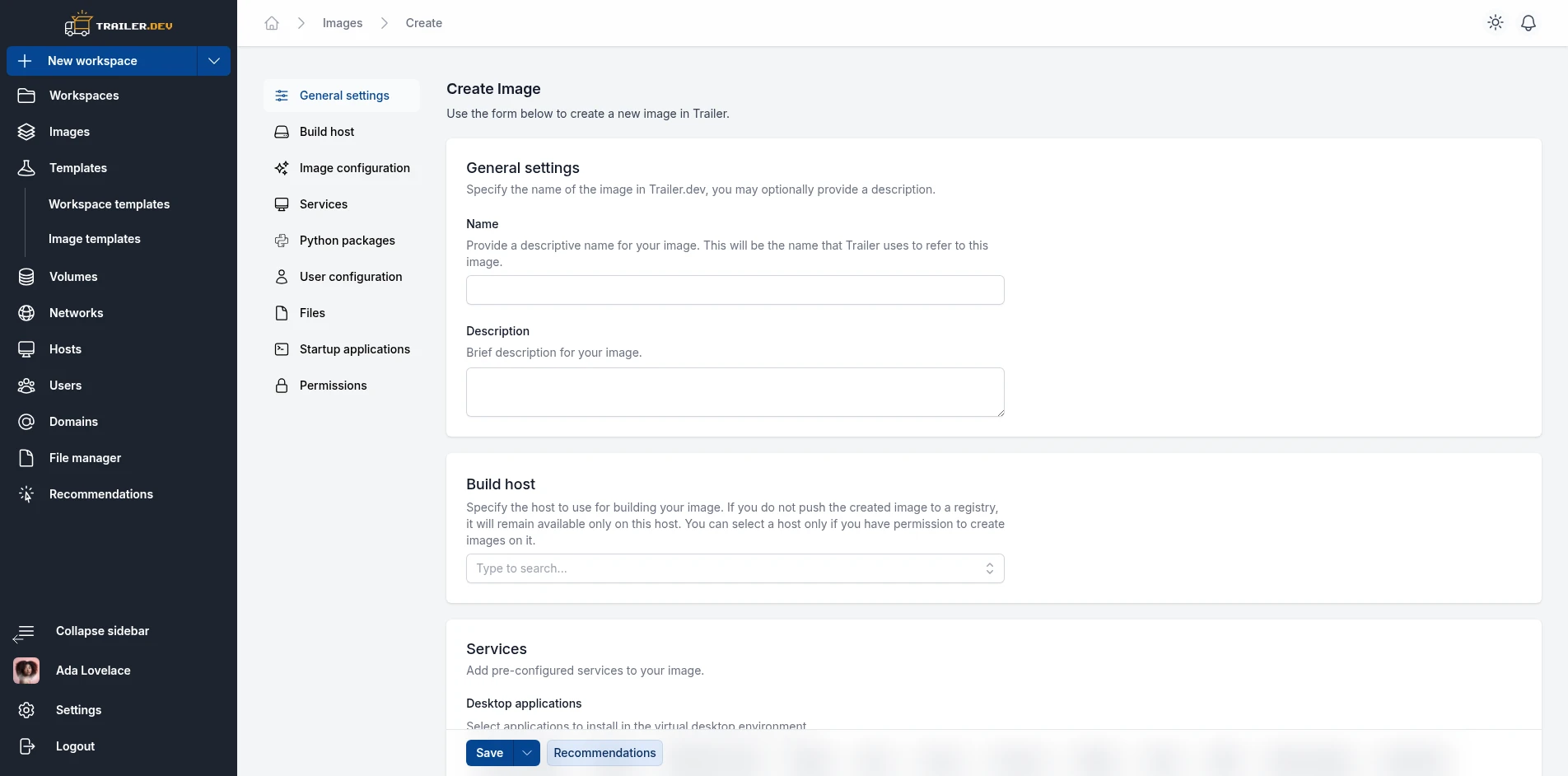Jump to User configuration section
Screen dimensions: 1568x776
point(342,277)
